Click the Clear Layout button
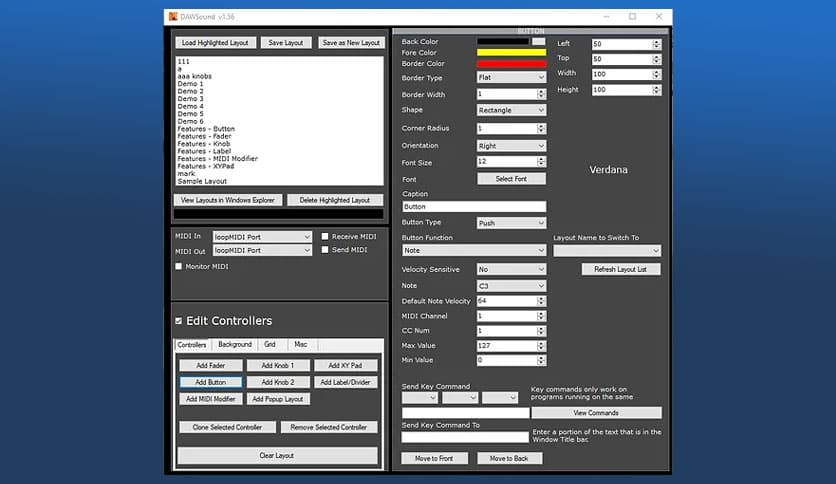The width and height of the screenshot is (836, 484). click(277, 456)
